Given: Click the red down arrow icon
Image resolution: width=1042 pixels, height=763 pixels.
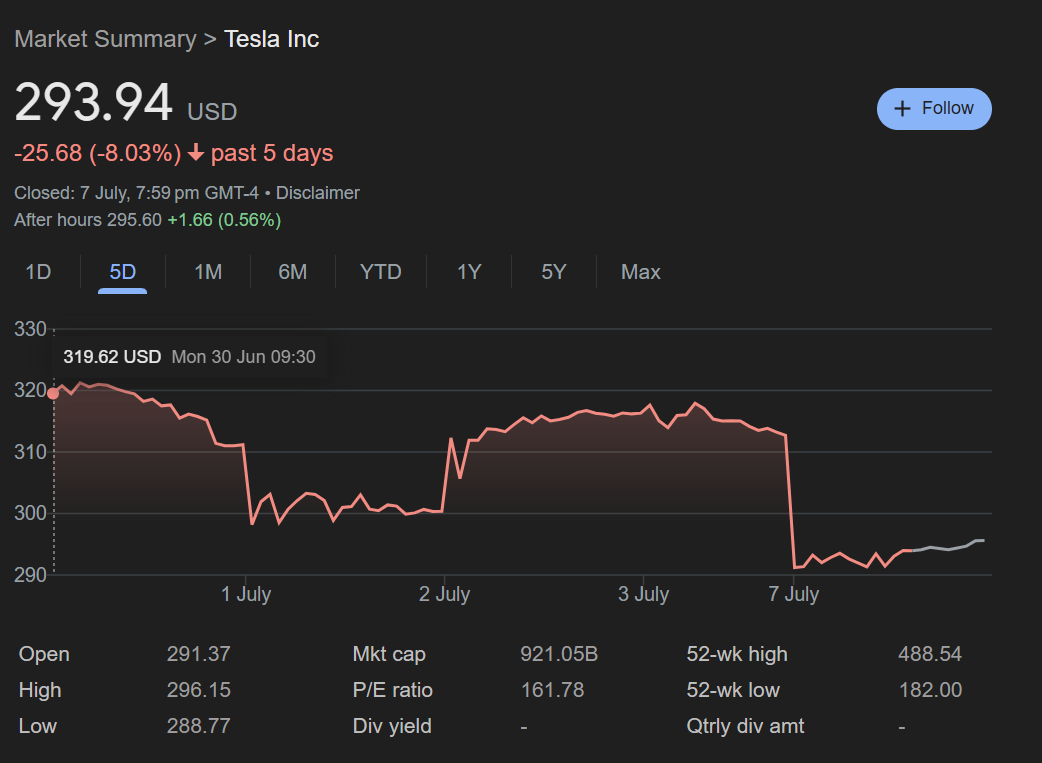Looking at the screenshot, I should (x=195, y=153).
